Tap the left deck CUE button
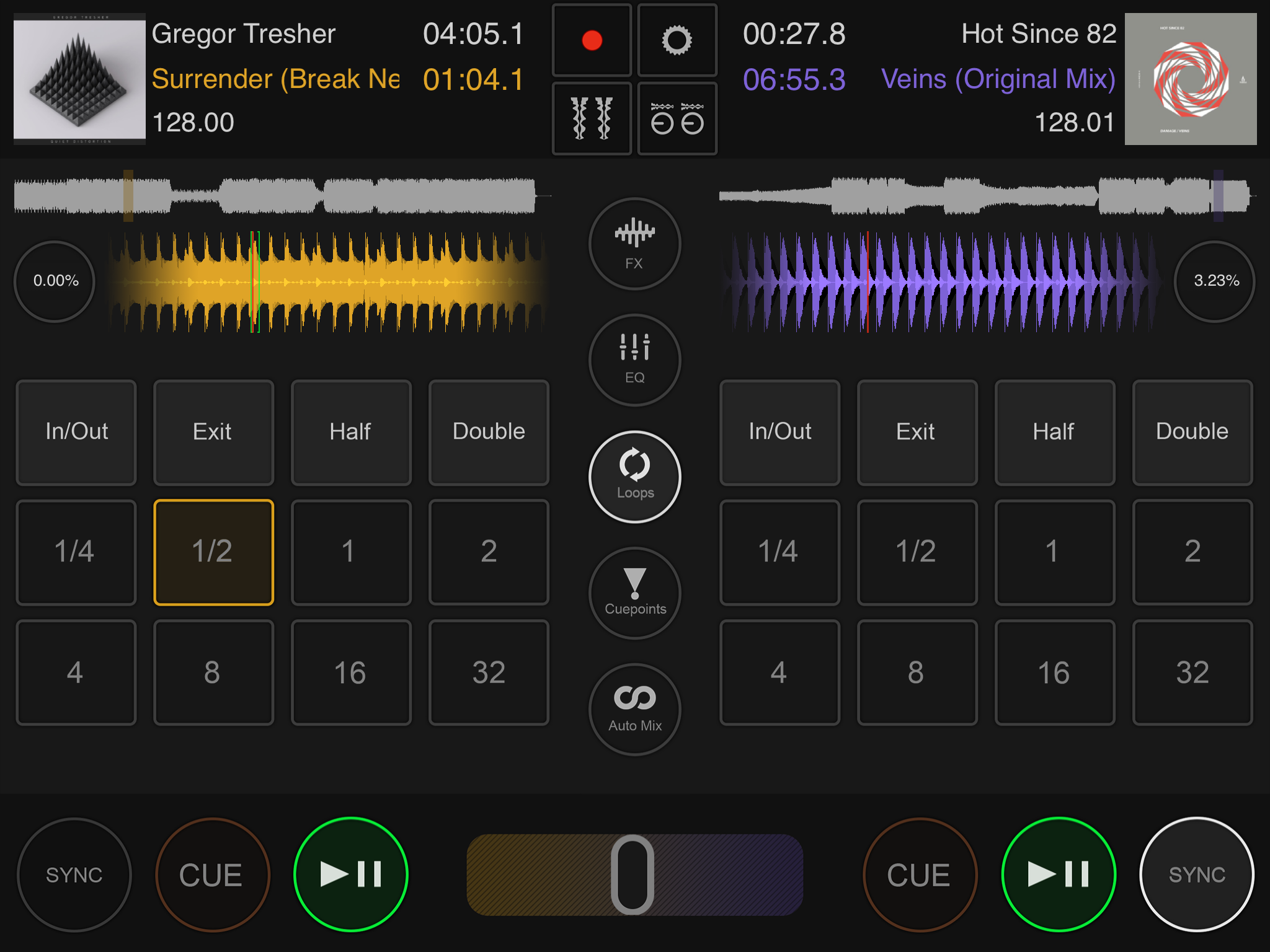 [x=212, y=875]
